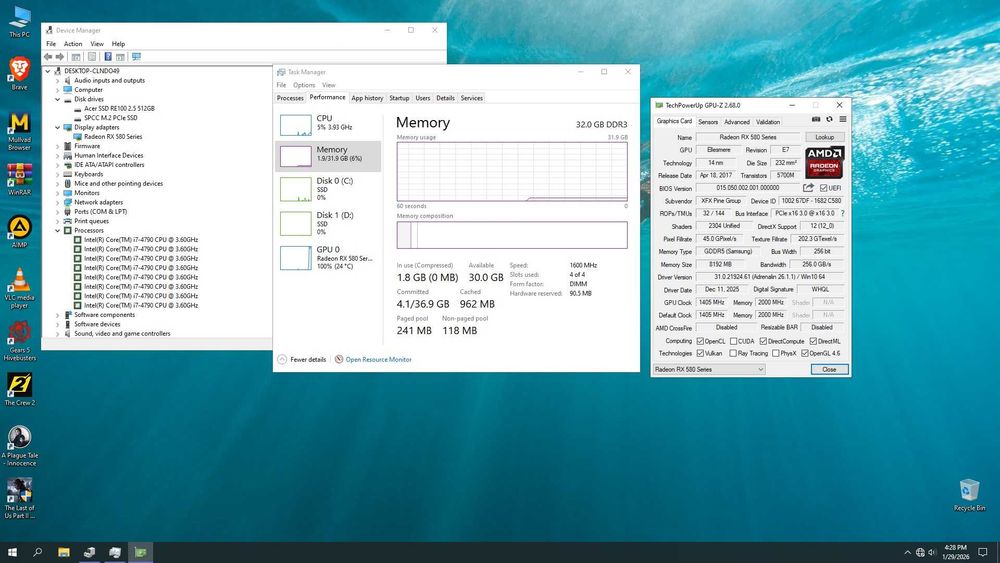Toggle the OpenGL 4.6 checkbox in GPU-Z
Image resolution: width=1000 pixels, height=563 pixels.
click(x=805, y=353)
